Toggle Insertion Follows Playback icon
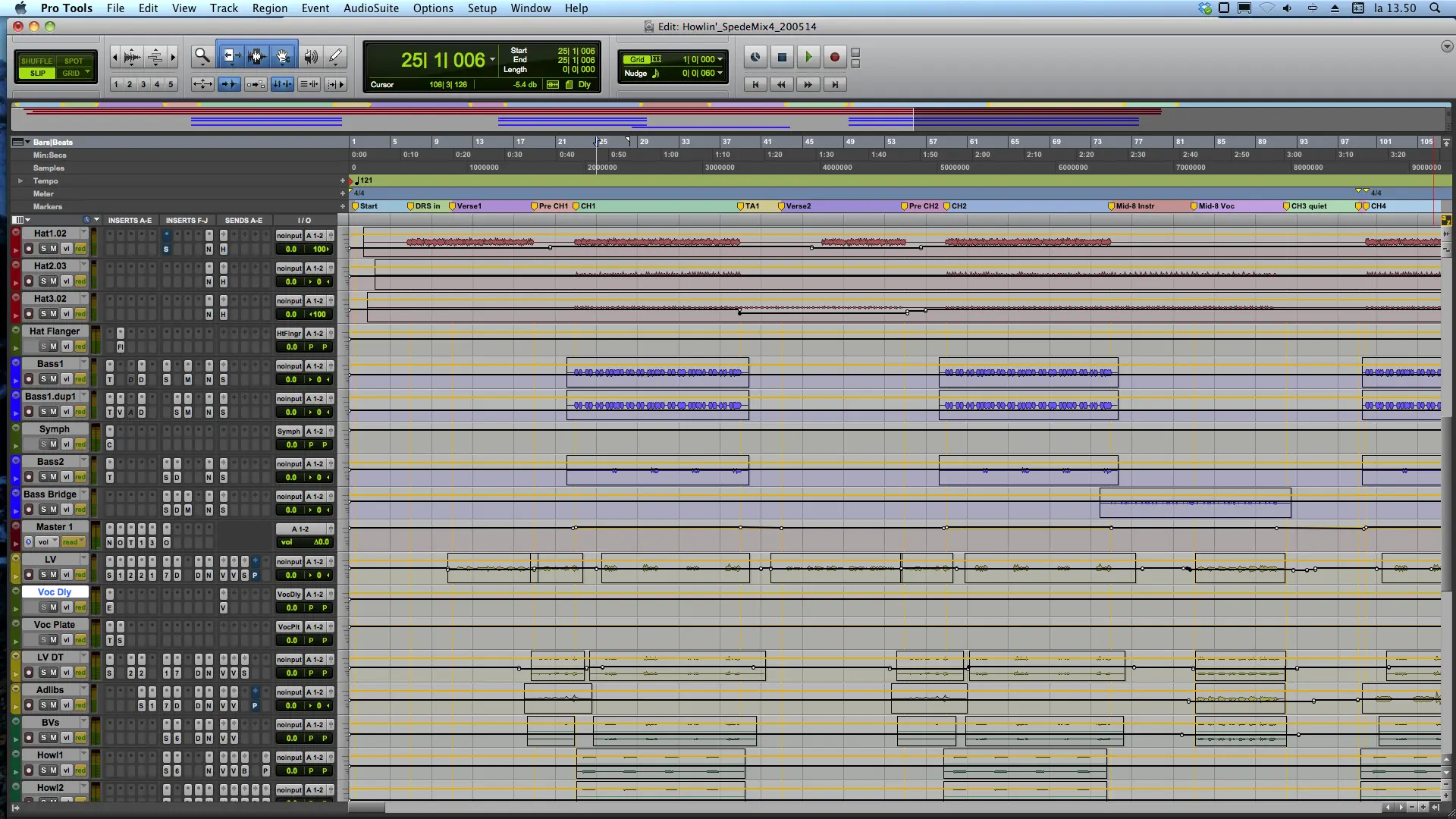 335,84
